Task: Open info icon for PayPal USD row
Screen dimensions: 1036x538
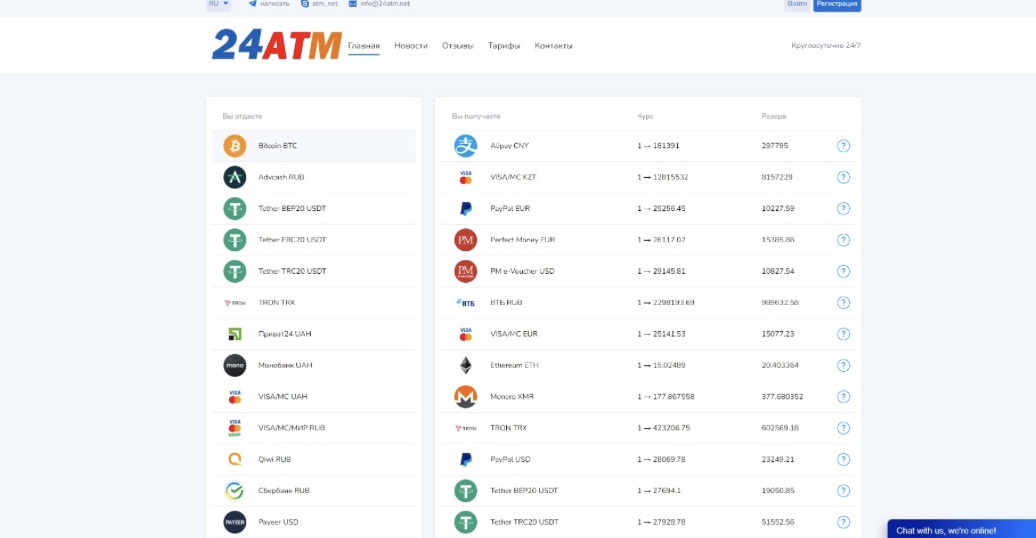Action: pyautogui.click(x=843, y=459)
